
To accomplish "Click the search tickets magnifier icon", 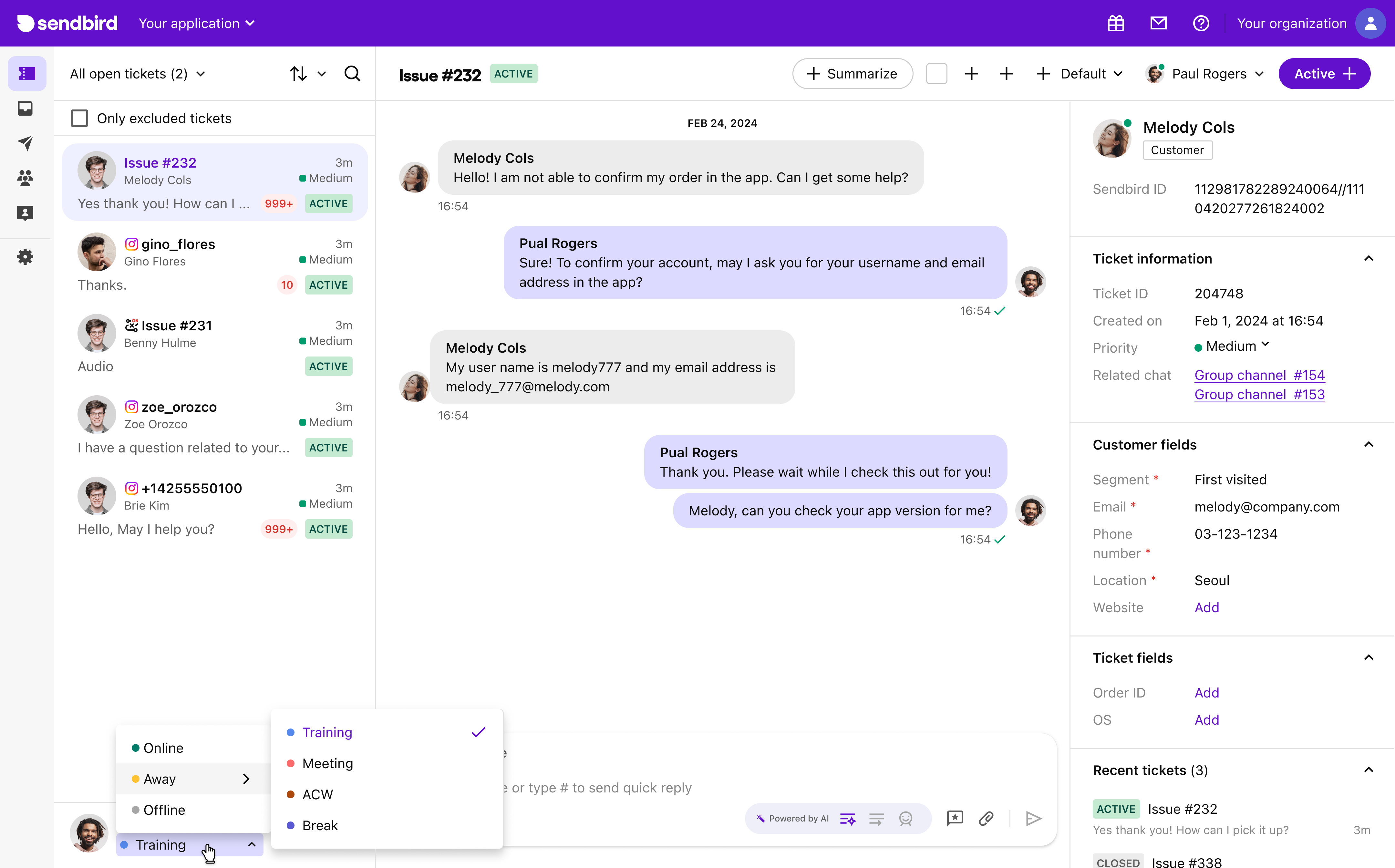I will pyautogui.click(x=352, y=74).
